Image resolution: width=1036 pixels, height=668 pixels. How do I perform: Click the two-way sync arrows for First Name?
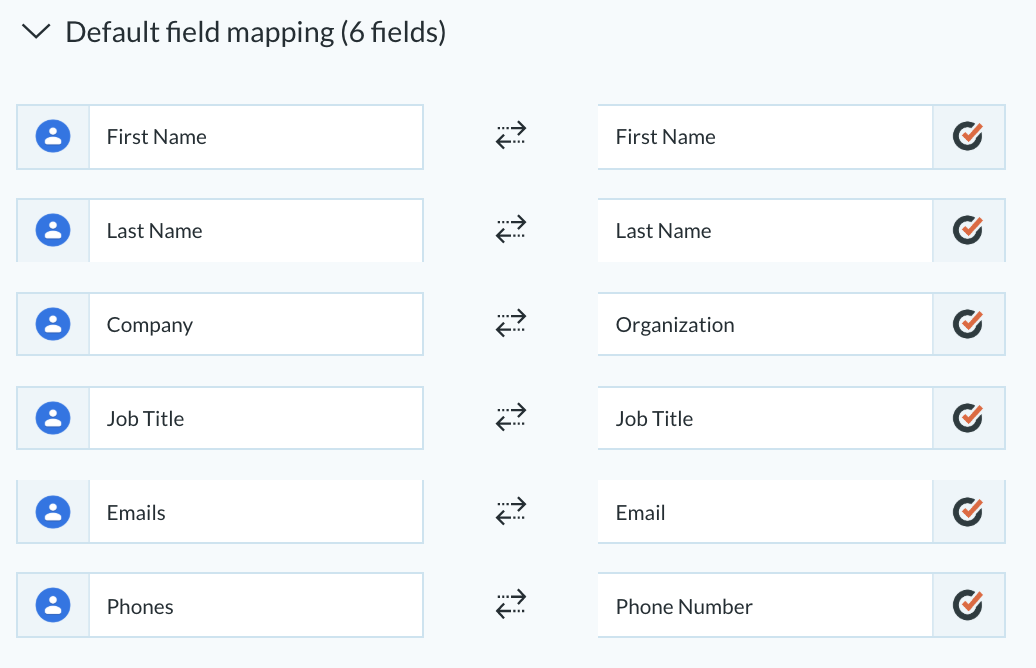point(511,135)
